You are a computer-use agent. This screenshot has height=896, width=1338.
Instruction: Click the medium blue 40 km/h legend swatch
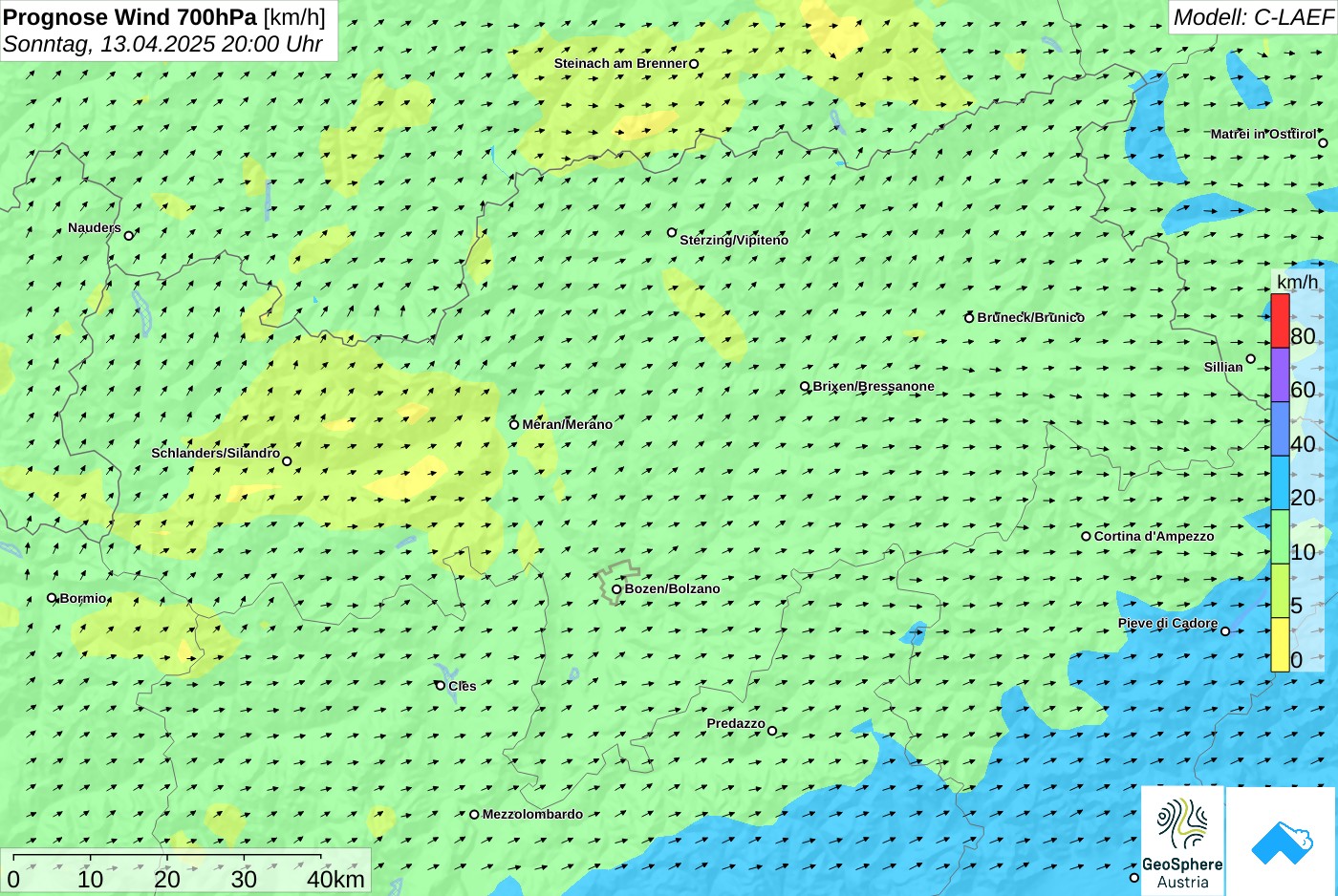click(x=1280, y=429)
